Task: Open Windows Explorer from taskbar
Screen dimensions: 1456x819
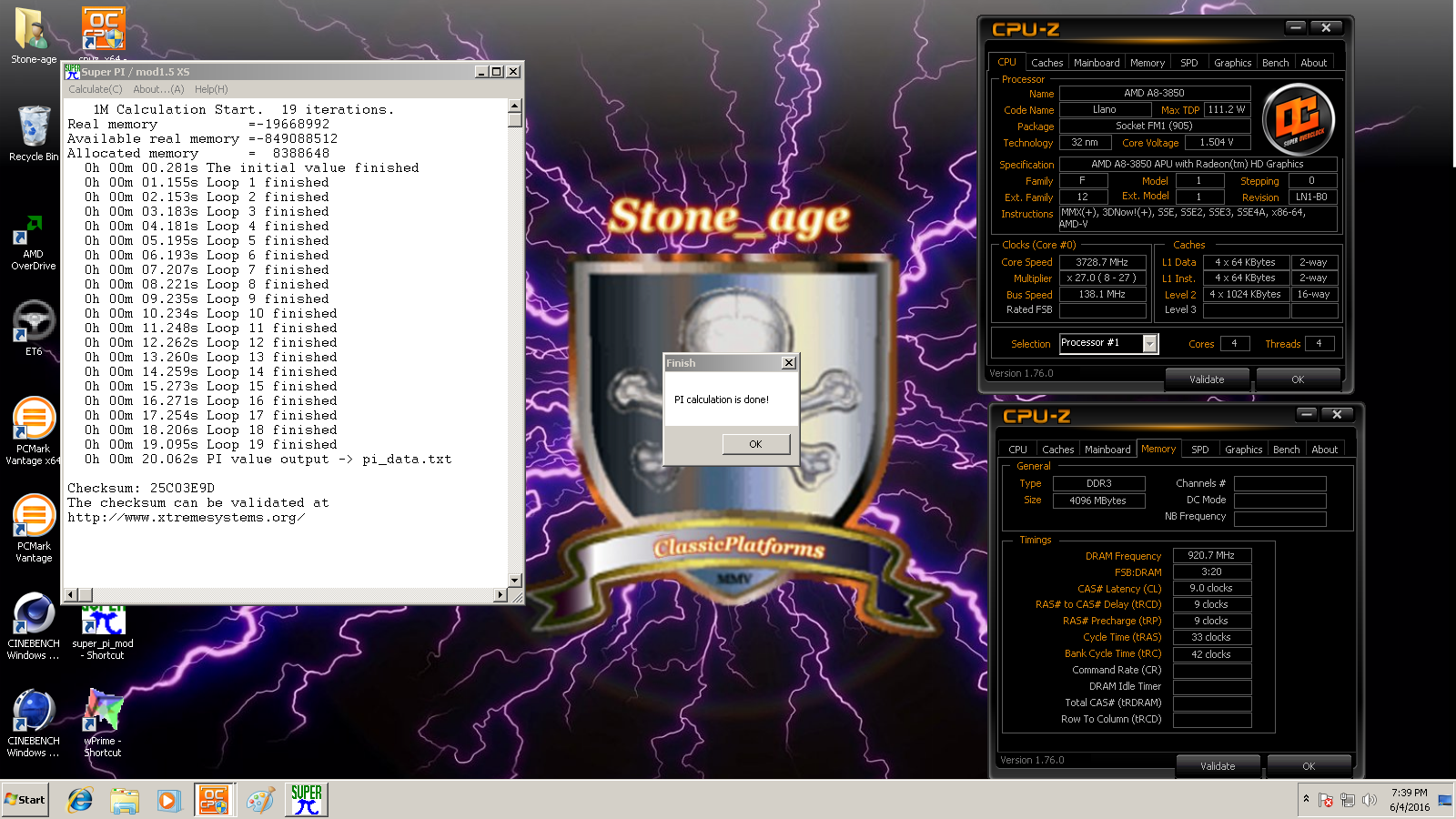Action: coord(124,800)
